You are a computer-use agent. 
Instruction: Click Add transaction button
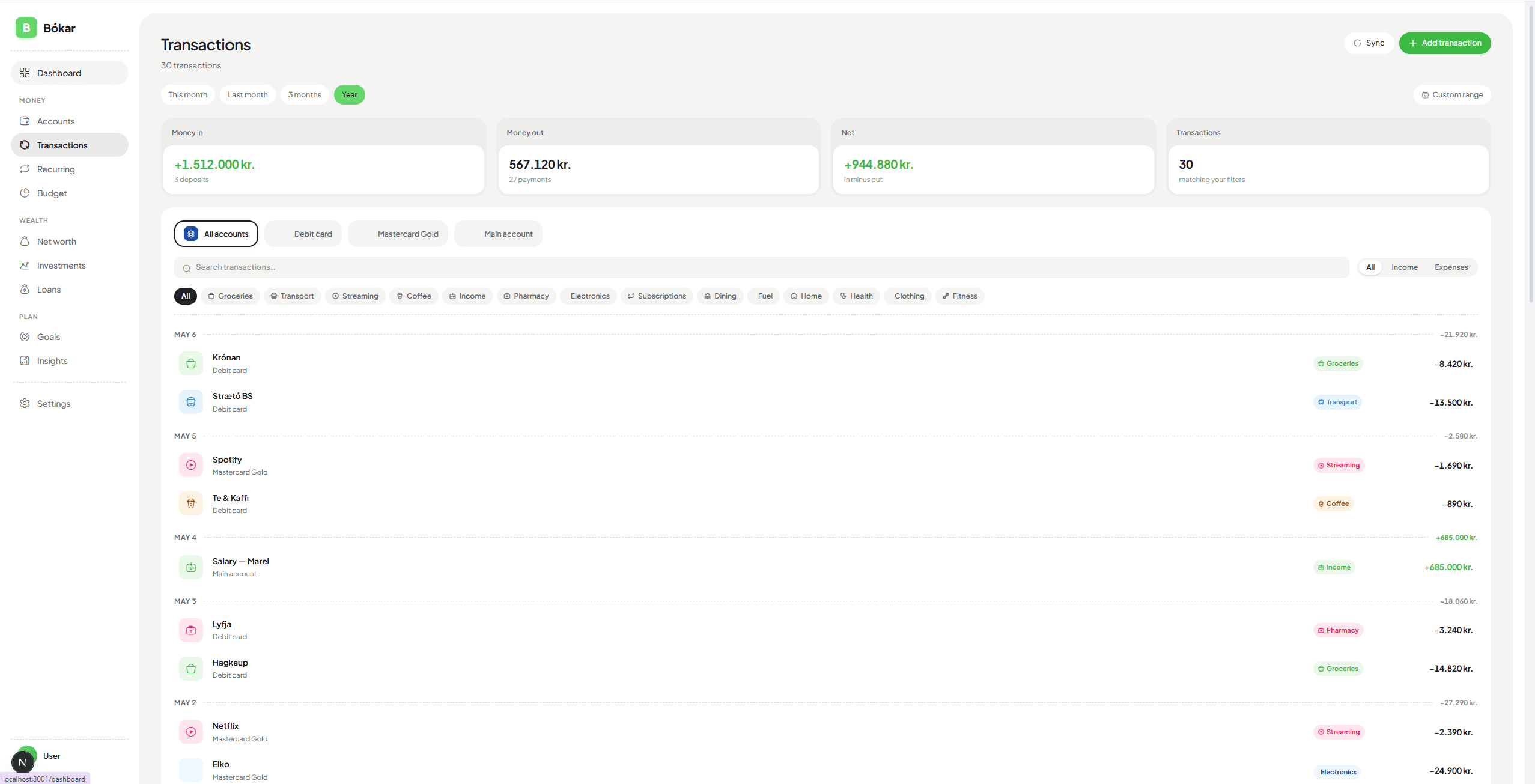click(x=1444, y=43)
